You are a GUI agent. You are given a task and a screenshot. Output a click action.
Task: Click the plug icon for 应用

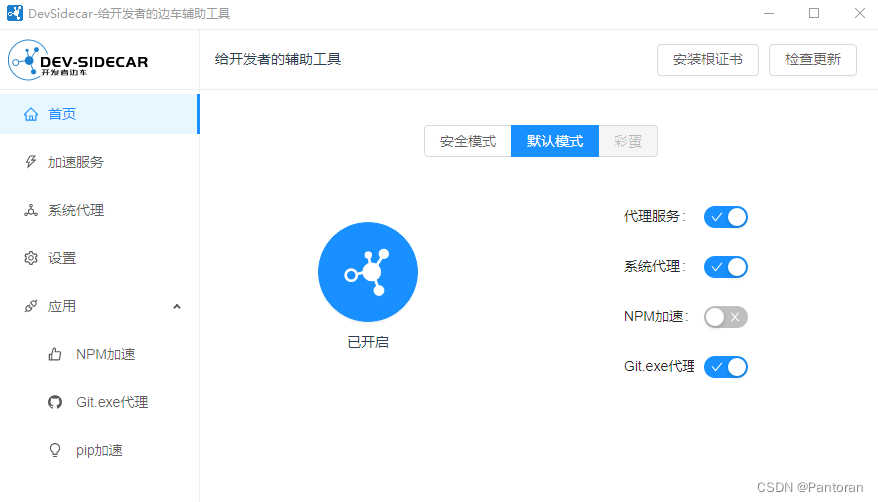[x=31, y=306]
